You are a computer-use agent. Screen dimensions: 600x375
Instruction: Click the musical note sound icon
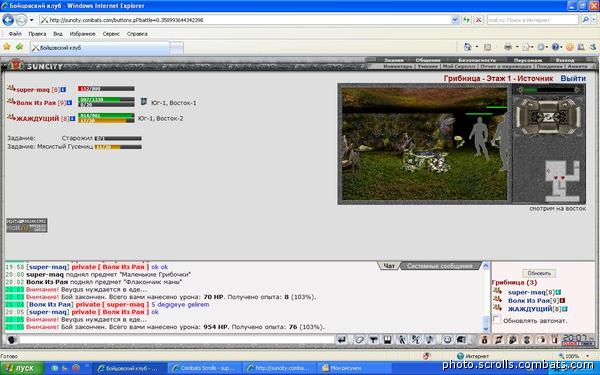(430, 339)
